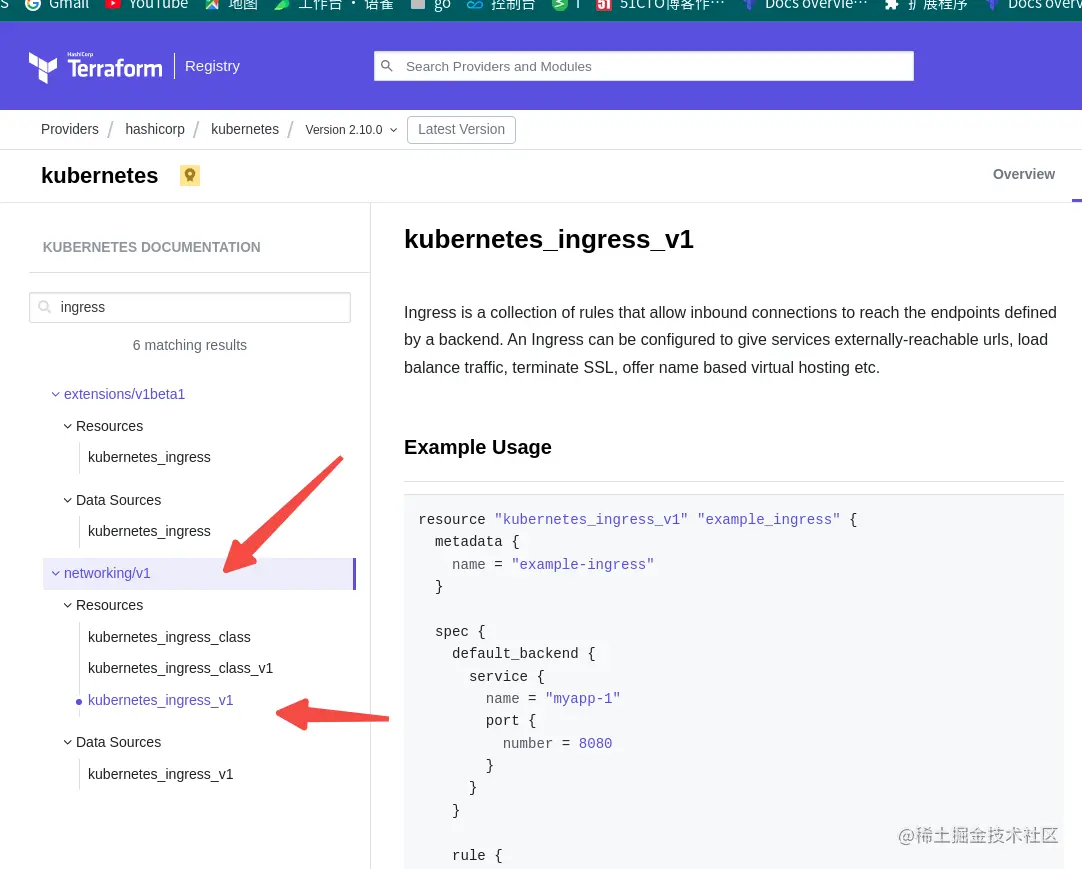1082x869 pixels.
Task: Open kubernetes_ingress resource under extensions/v1beta1
Action: click(x=149, y=457)
